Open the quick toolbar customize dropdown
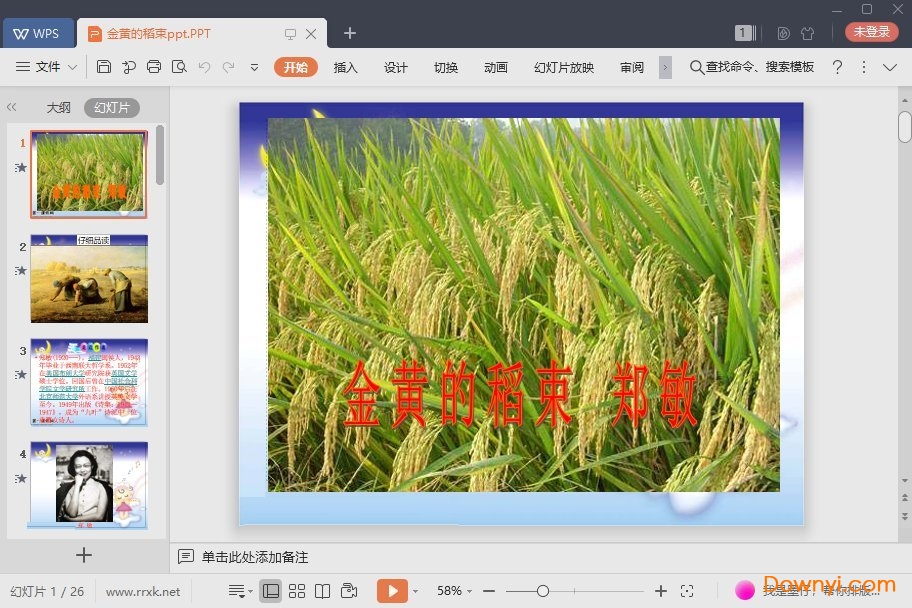 tap(253, 68)
